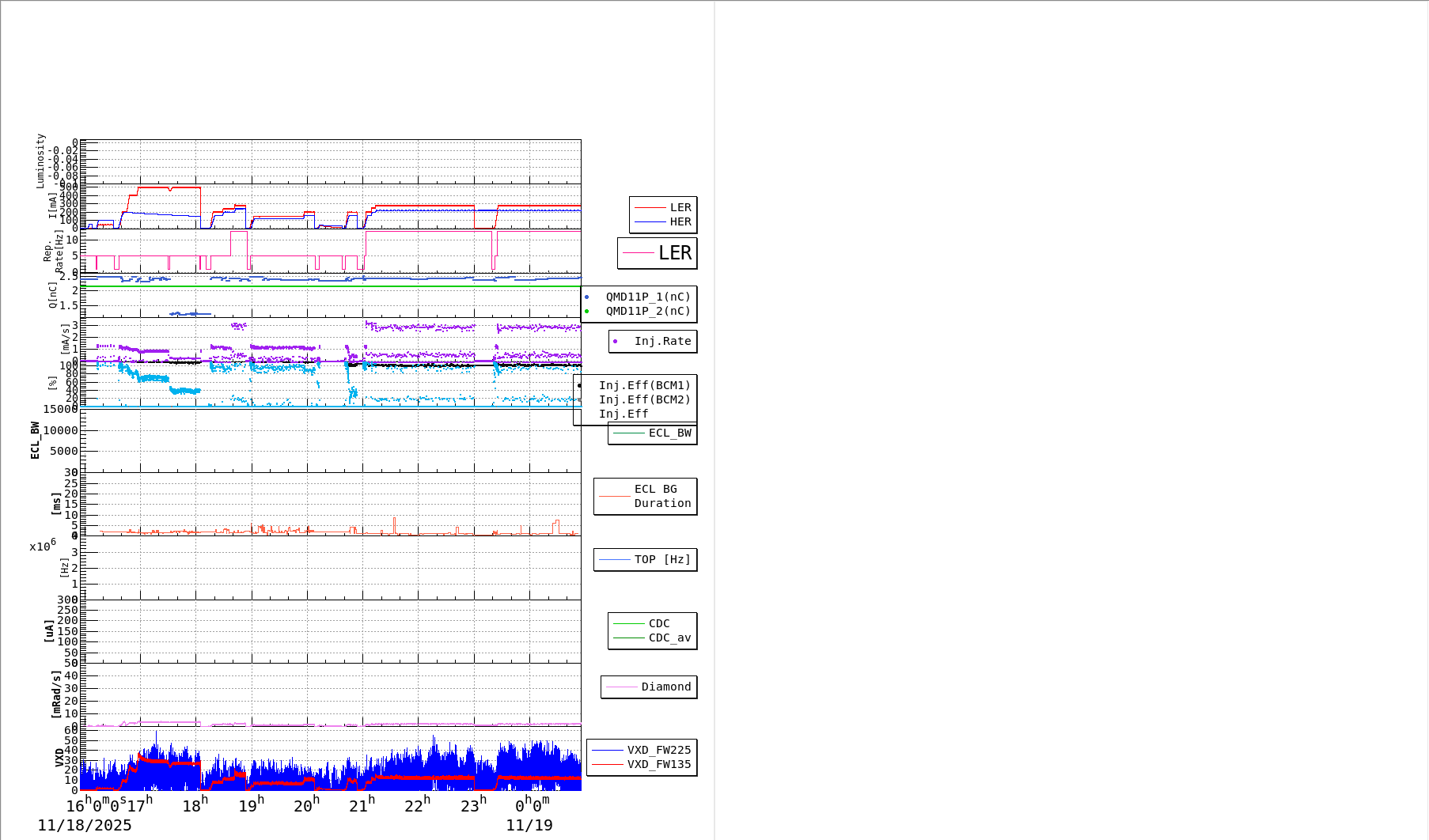
Task: Click the CDC_av legend entry
Action: (x=669, y=638)
